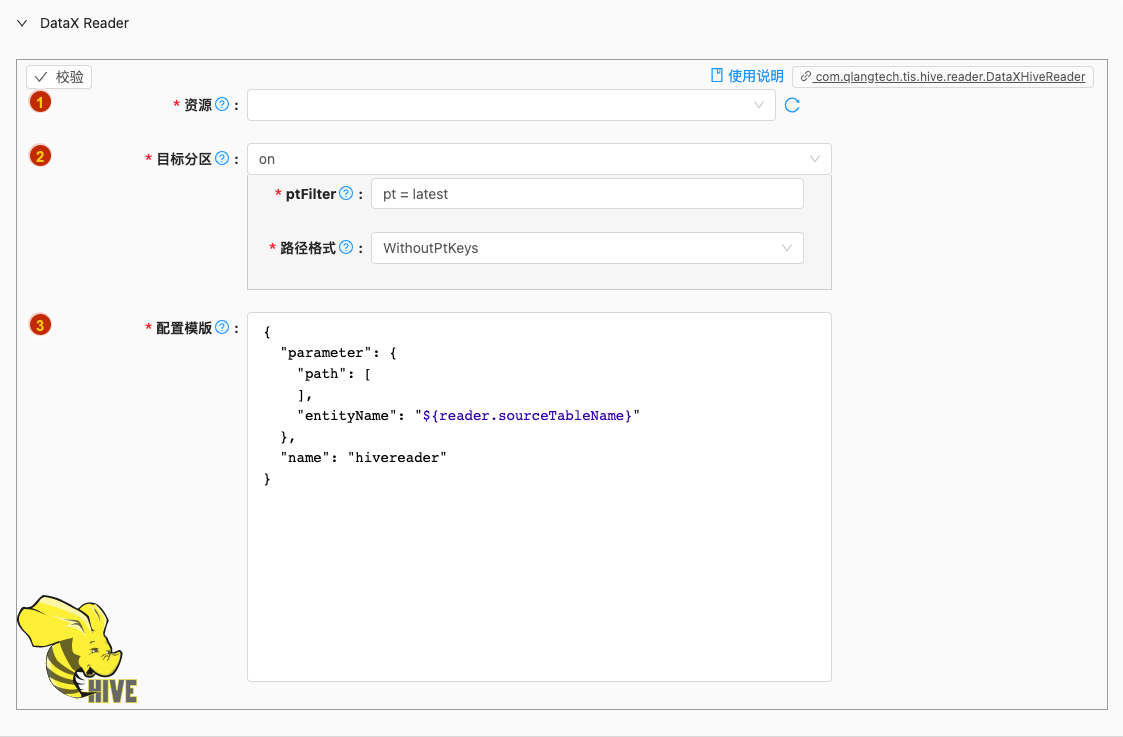Click the ${reader.sourceTableName} variable text
The height and width of the screenshot is (737, 1123).
click(527, 415)
